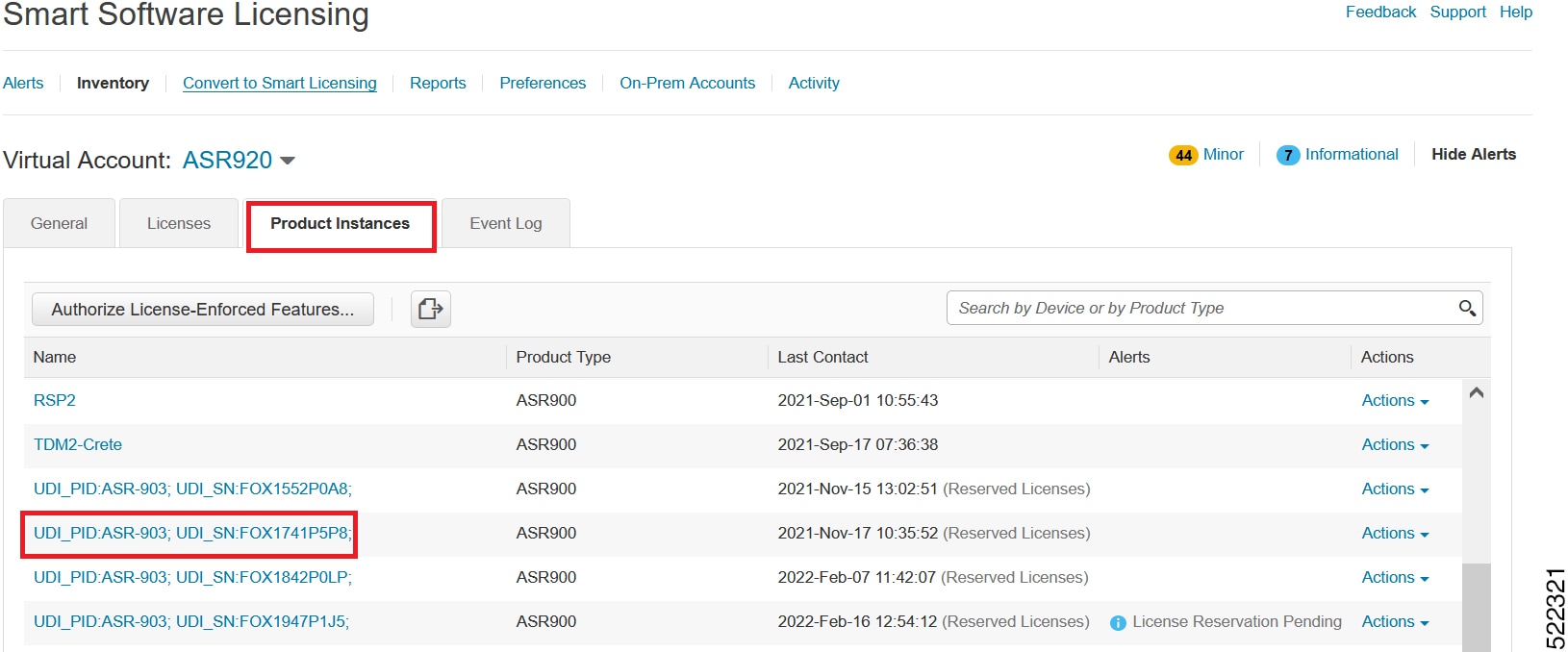The image size is (1568, 652).
Task: Open the Preferences section
Action: [x=543, y=84]
